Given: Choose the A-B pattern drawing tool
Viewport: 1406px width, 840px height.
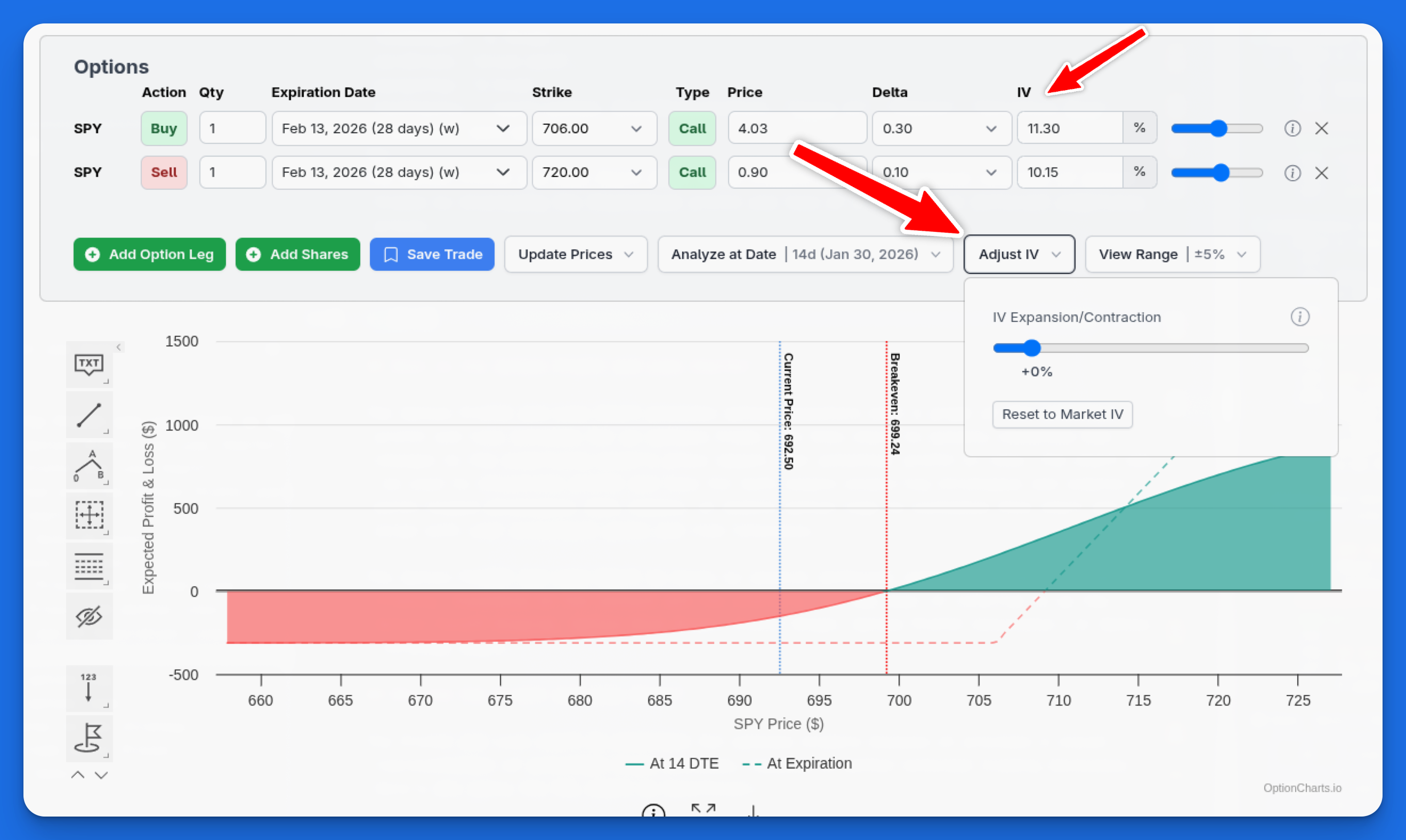Looking at the screenshot, I should (x=89, y=465).
